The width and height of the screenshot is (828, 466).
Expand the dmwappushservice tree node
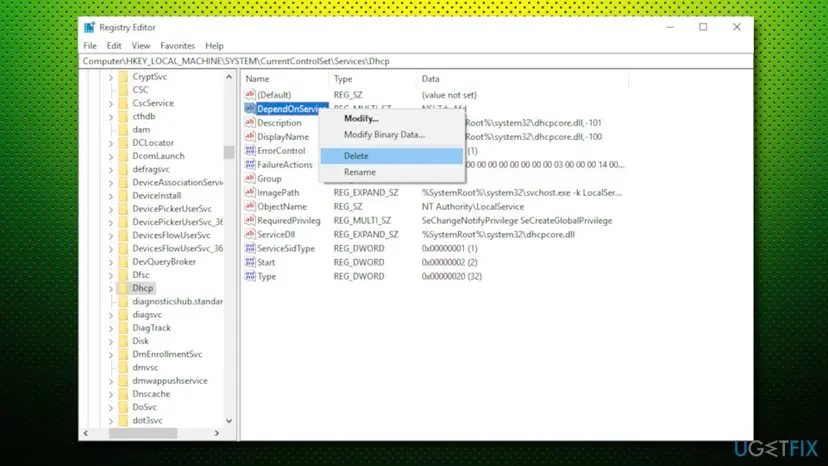(x=111, y=381)
